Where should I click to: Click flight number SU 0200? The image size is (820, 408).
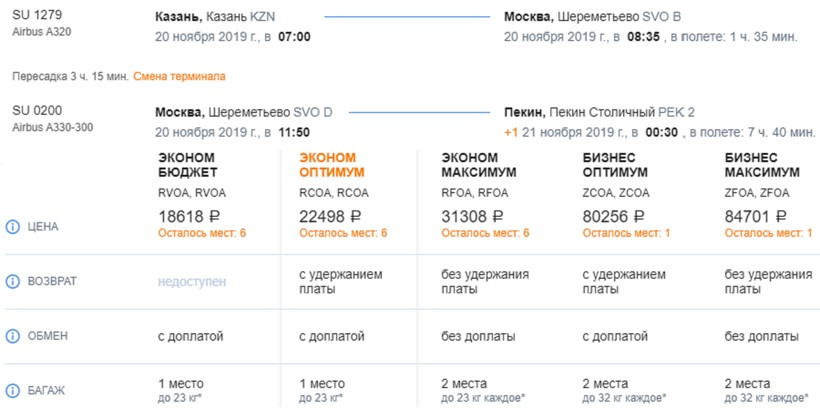pos(34,110)
